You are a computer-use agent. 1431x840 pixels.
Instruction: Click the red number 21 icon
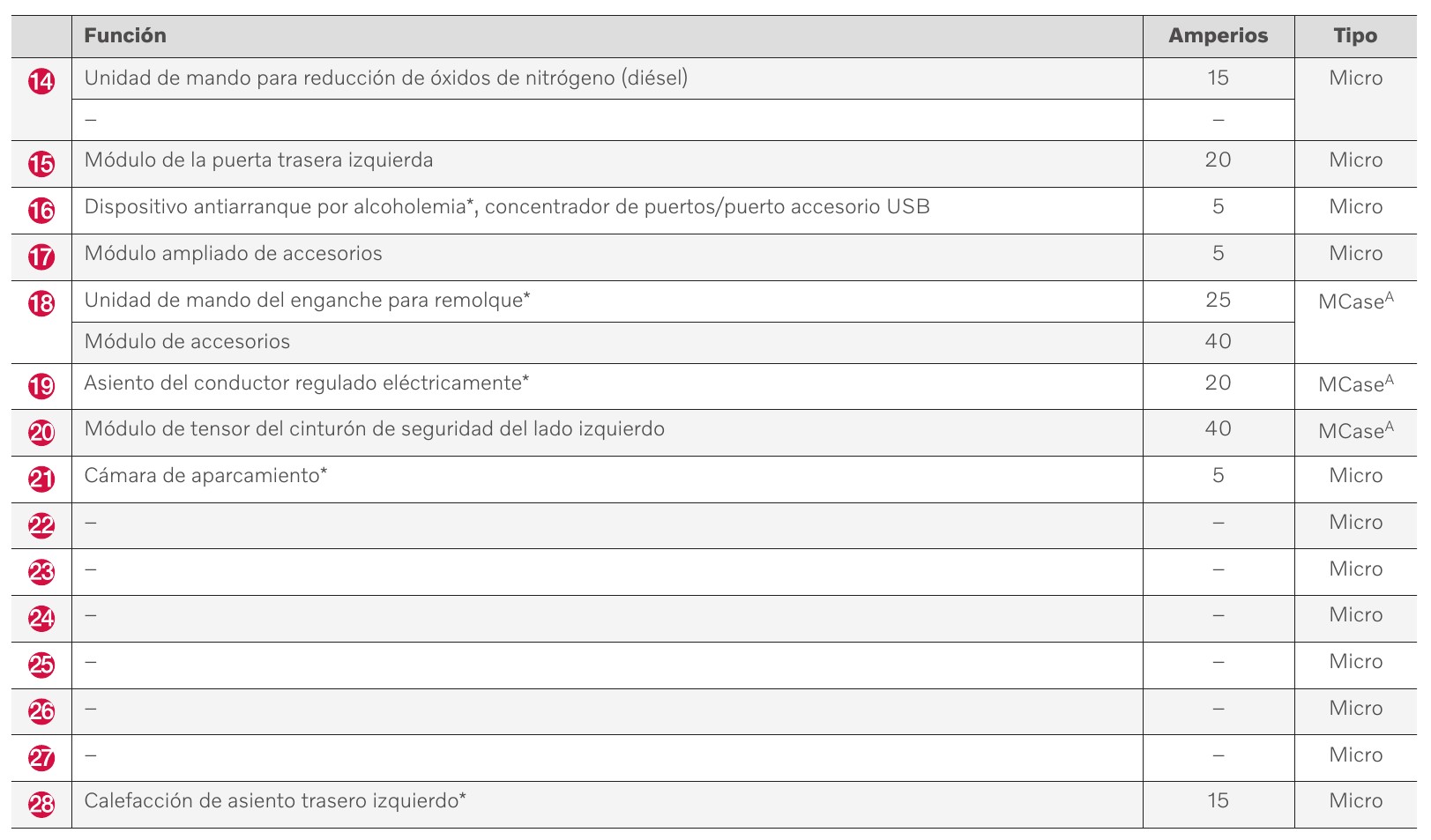[x=41, y=479]
